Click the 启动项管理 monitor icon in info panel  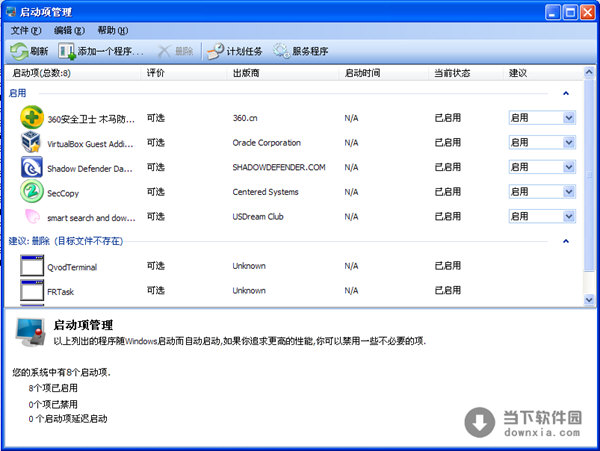(x=31, y=332)
